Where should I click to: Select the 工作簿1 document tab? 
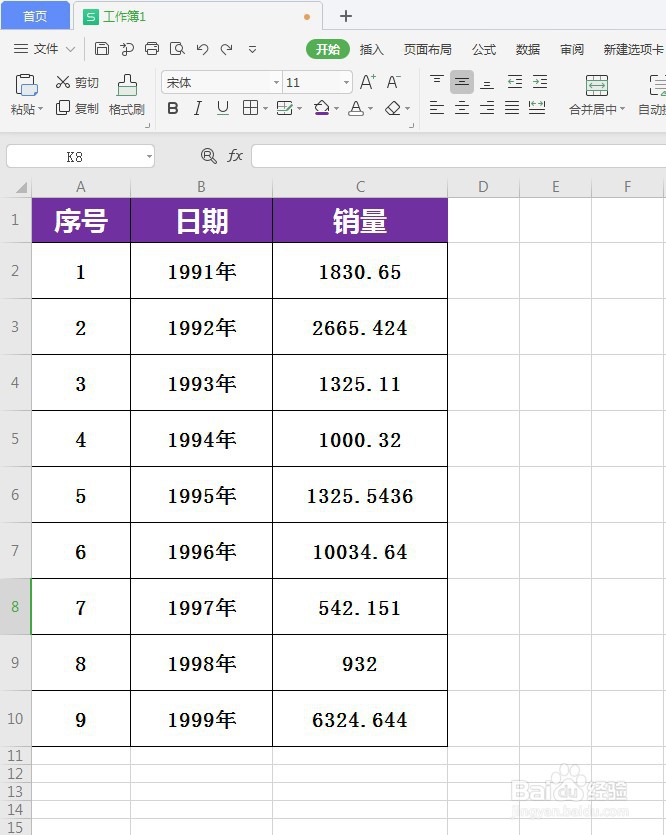click(x=197, y=17)
